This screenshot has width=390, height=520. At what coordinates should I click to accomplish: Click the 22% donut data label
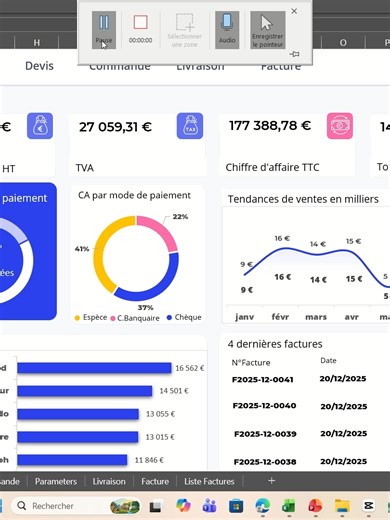pos(180,217)
